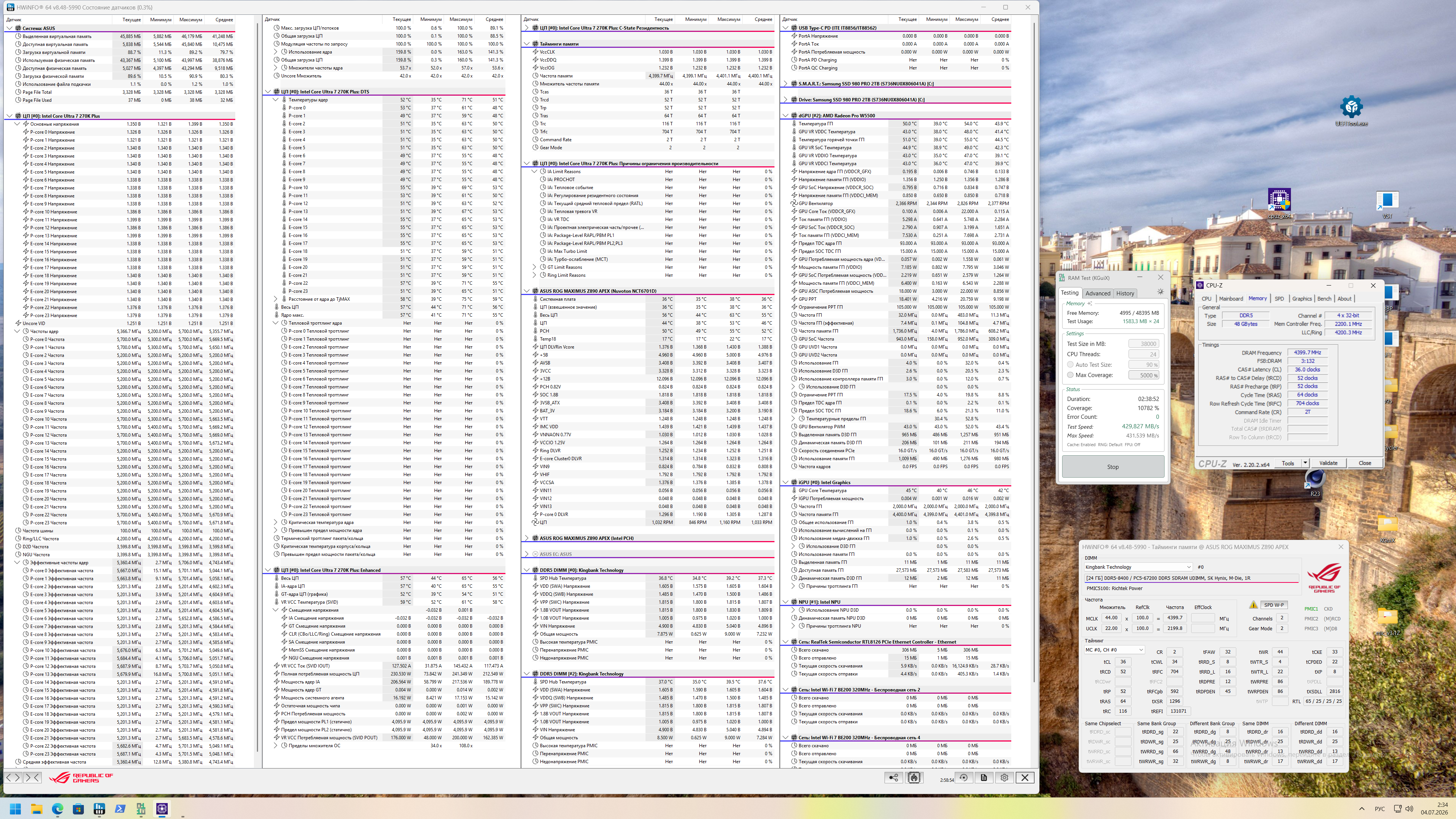Click the CPU-Z Close button
This screenshot has height=819, width=1456.
coord(1365,463)
